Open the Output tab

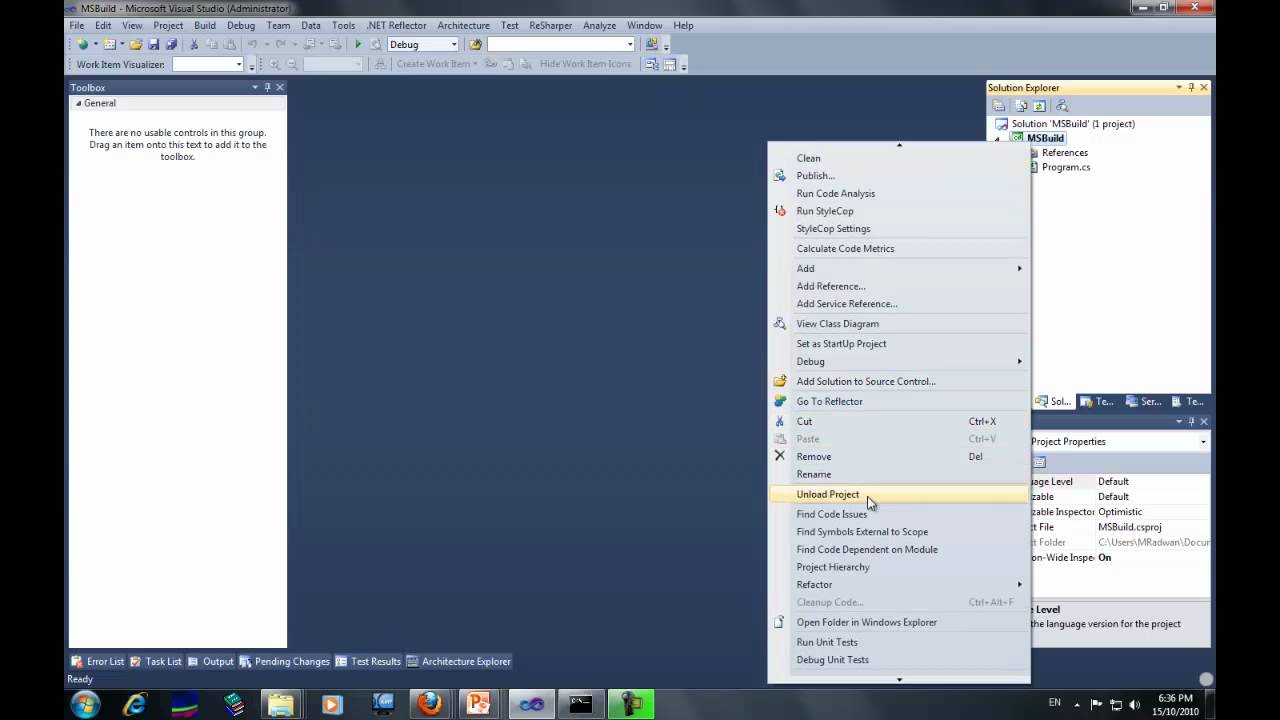point(210,661)
